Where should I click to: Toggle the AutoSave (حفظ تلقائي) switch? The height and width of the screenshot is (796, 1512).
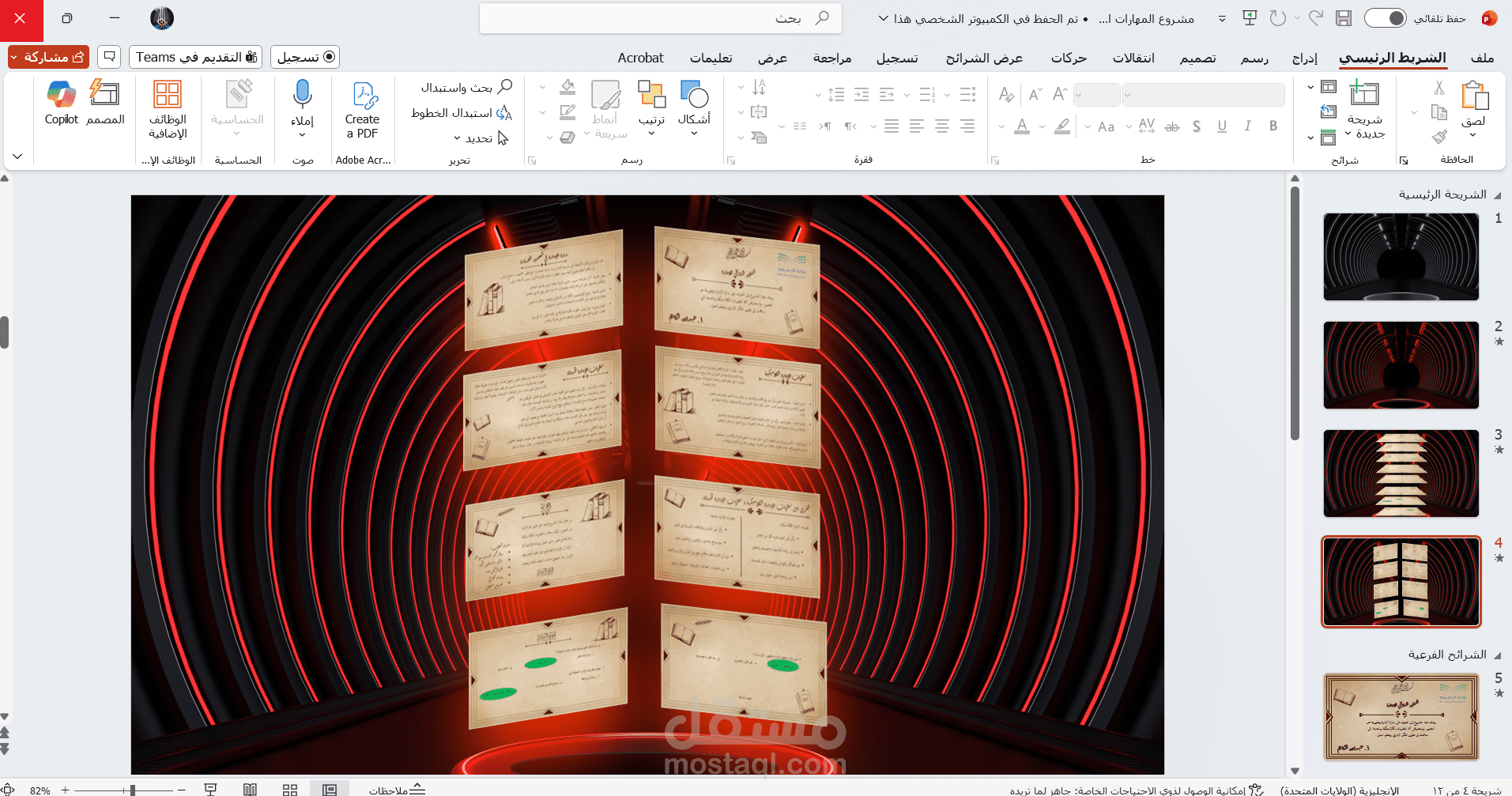[x=1386, y=18]
